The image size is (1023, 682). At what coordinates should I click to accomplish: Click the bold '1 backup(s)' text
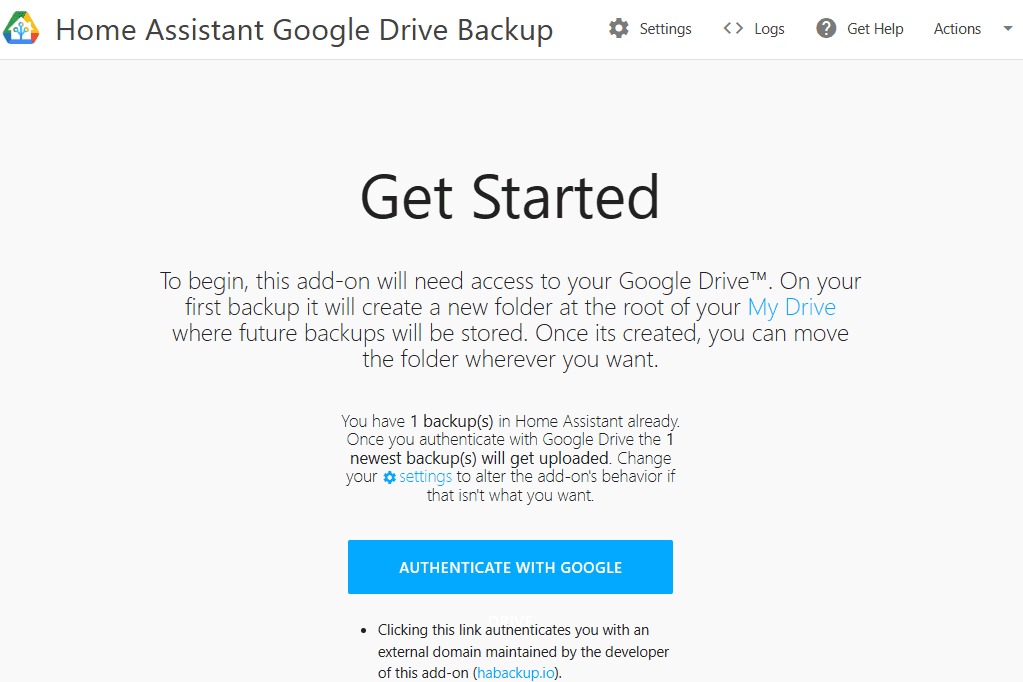click(x=451, y=421)
